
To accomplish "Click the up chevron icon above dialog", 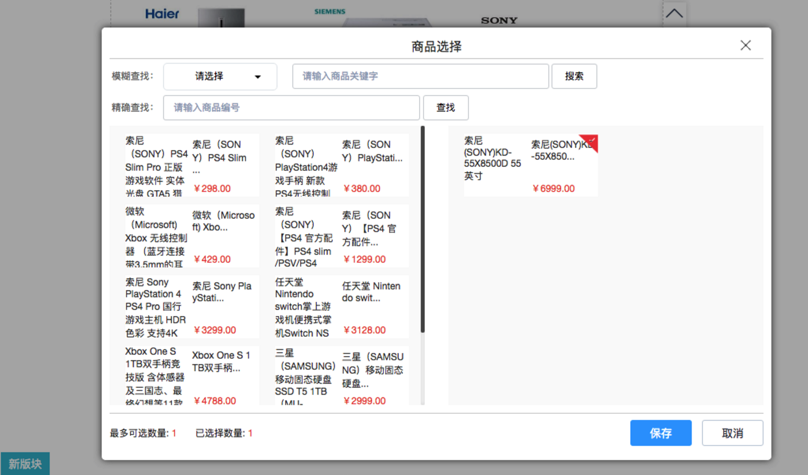I will [675, 14].
